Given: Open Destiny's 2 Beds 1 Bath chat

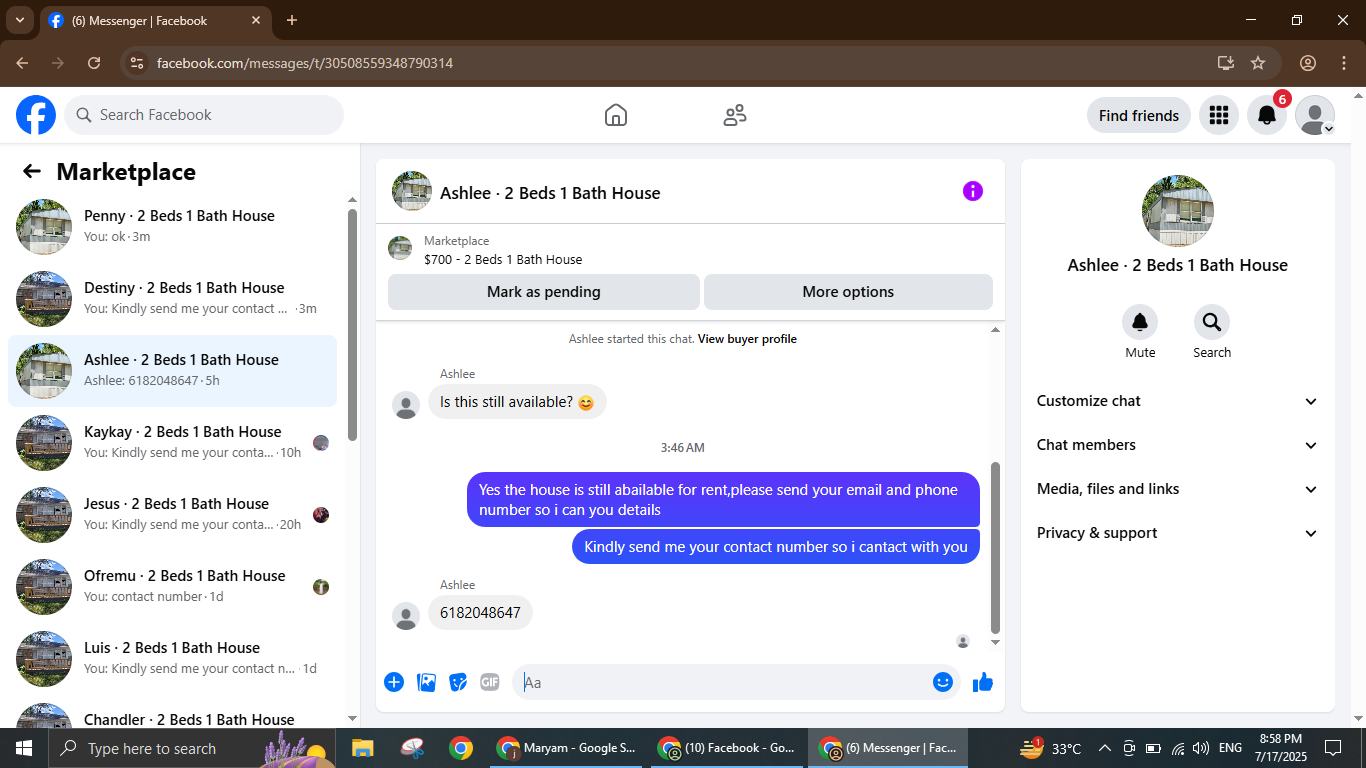Looking at the screenshot, I should (x=173, y=297).
